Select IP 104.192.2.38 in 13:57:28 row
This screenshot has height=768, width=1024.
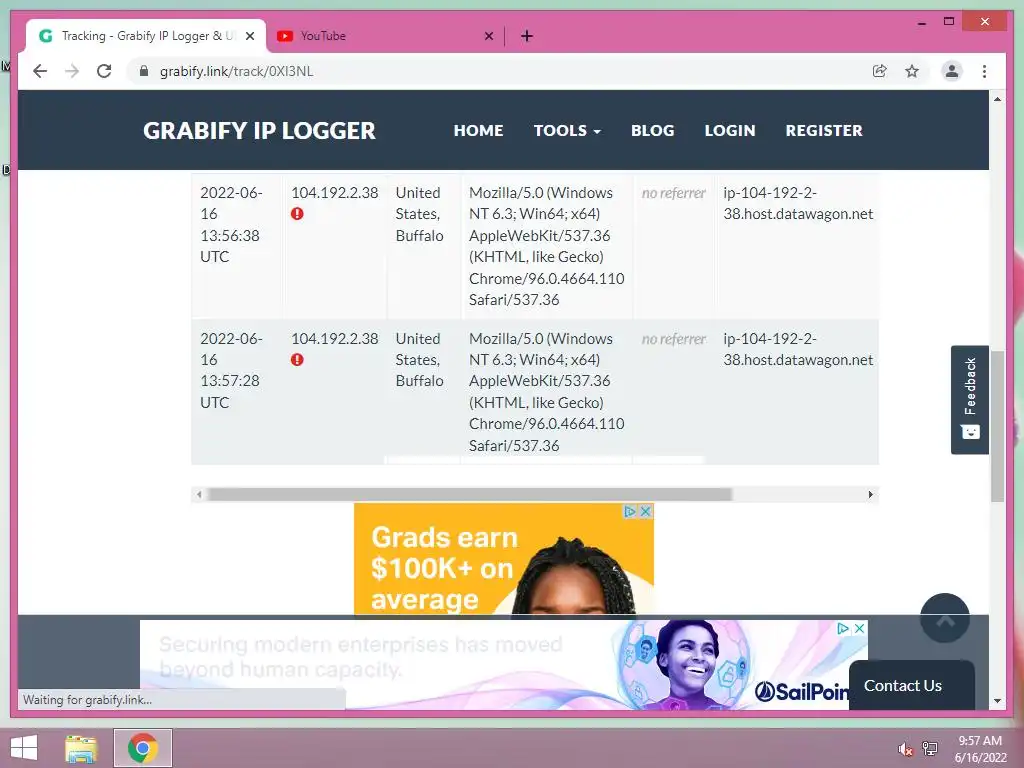(x=334, y=338)
